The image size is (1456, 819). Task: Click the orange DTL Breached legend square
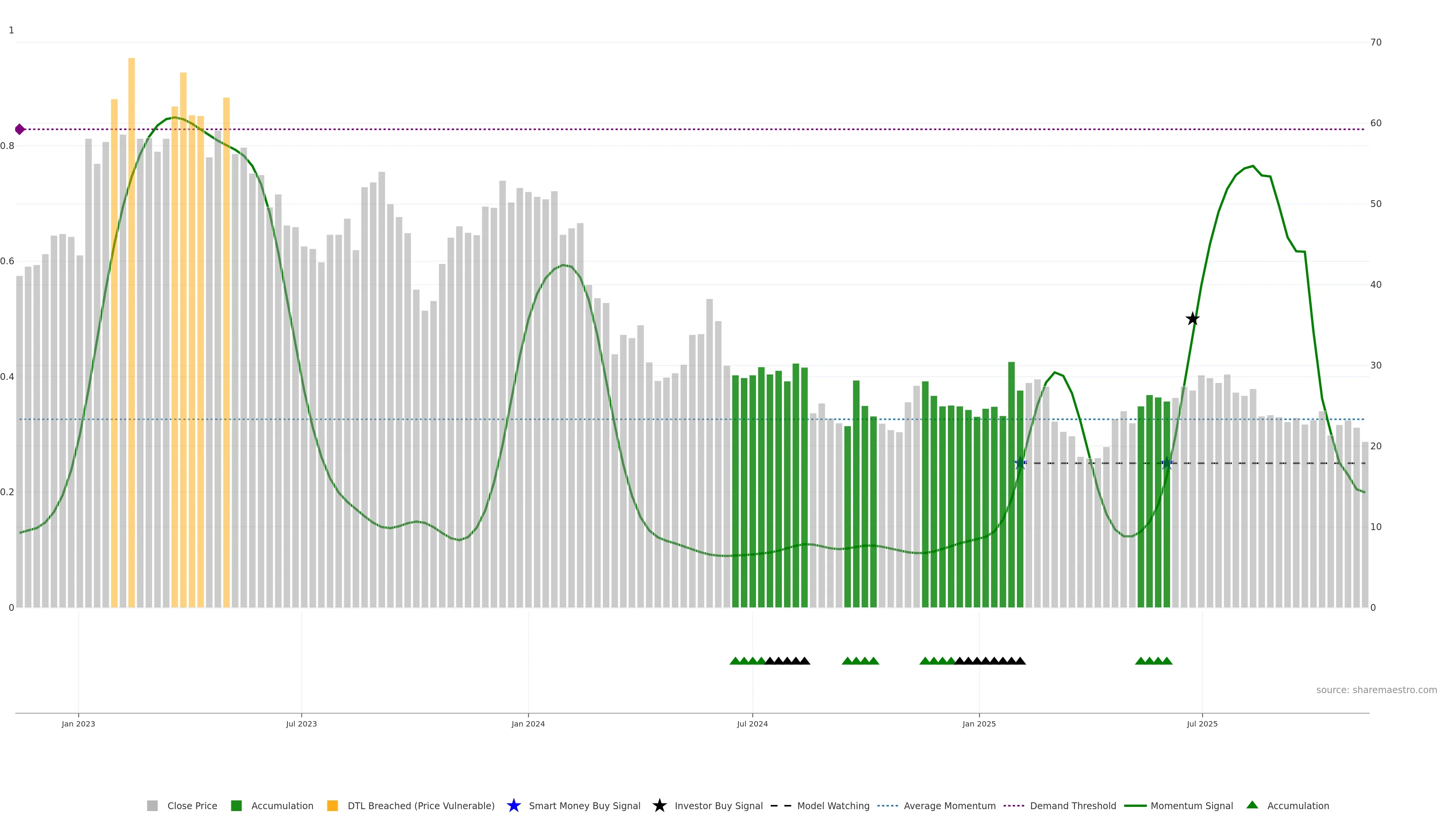(333, 805)
